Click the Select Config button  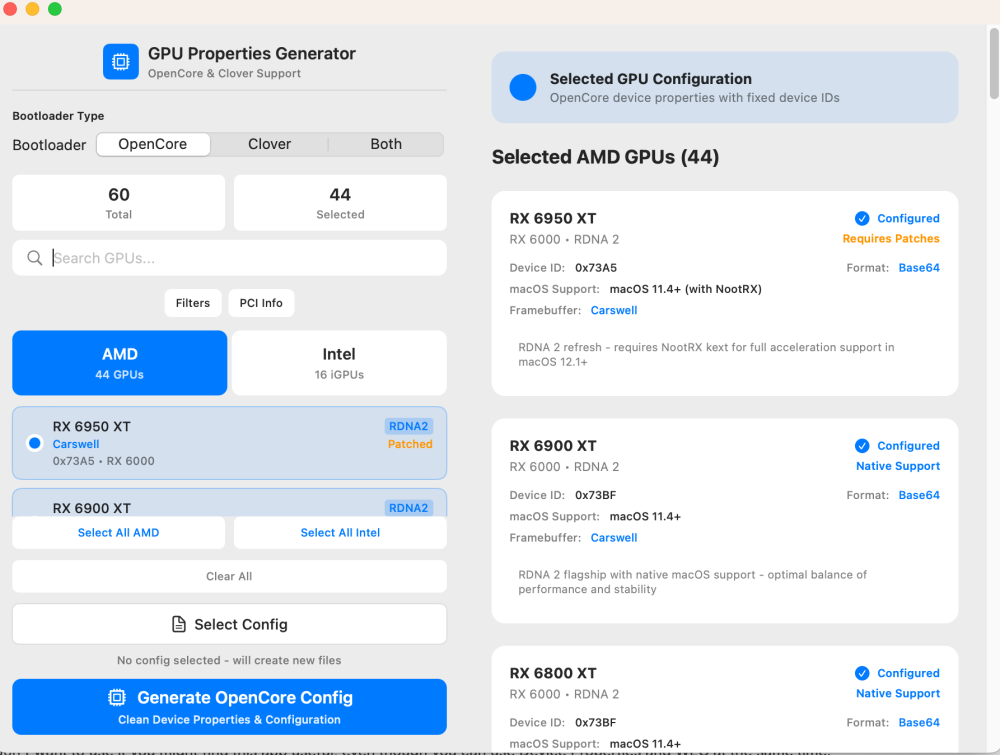click(x=229, y=624)
